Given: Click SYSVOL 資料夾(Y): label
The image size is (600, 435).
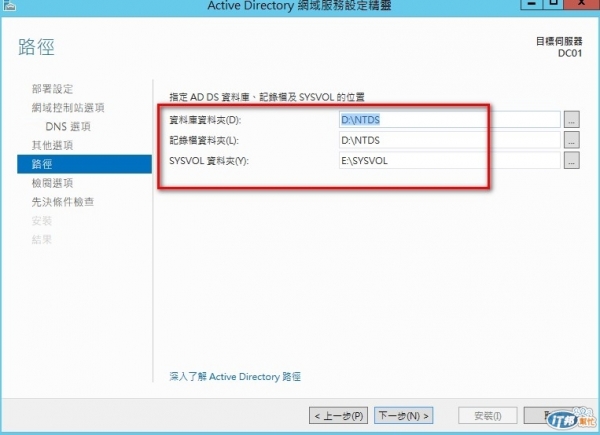Looking at the screenshot, I should [209, 161].
